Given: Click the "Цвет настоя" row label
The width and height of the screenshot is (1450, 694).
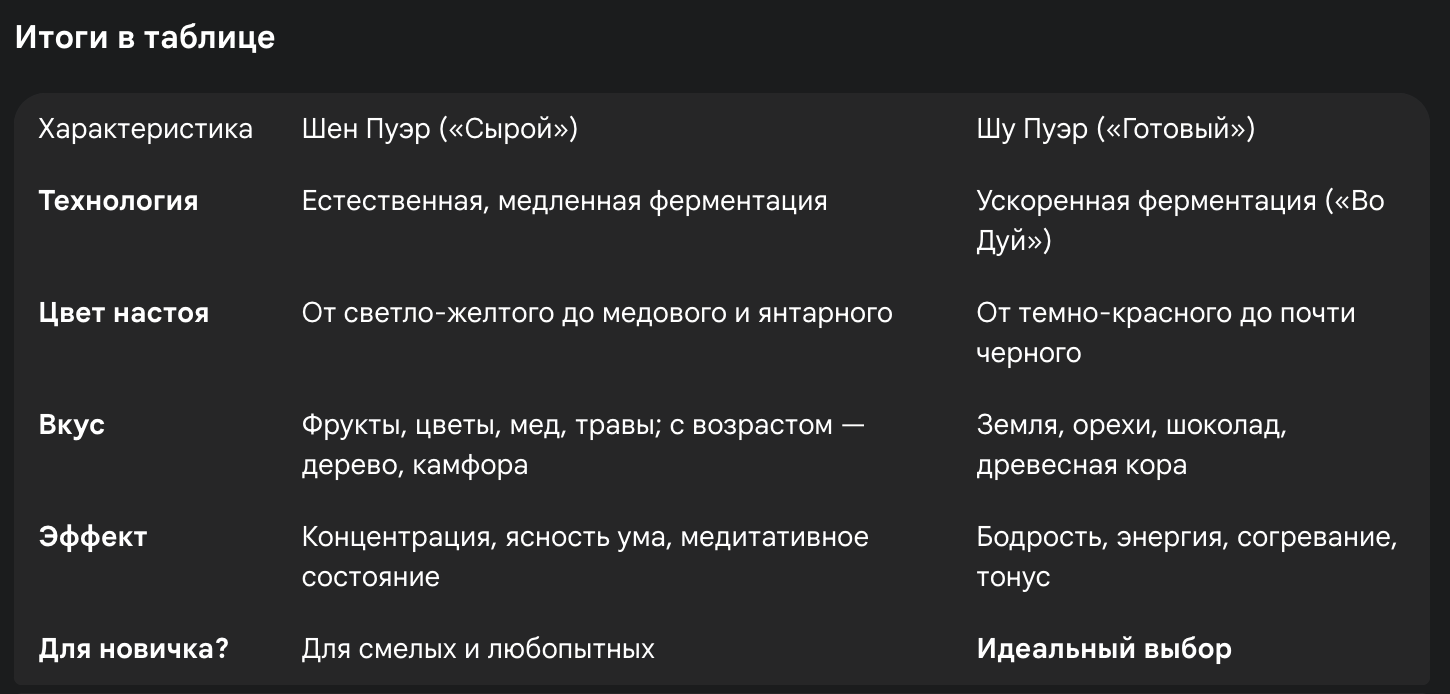Looking at the screenshot, I should [x=123, y=313].
